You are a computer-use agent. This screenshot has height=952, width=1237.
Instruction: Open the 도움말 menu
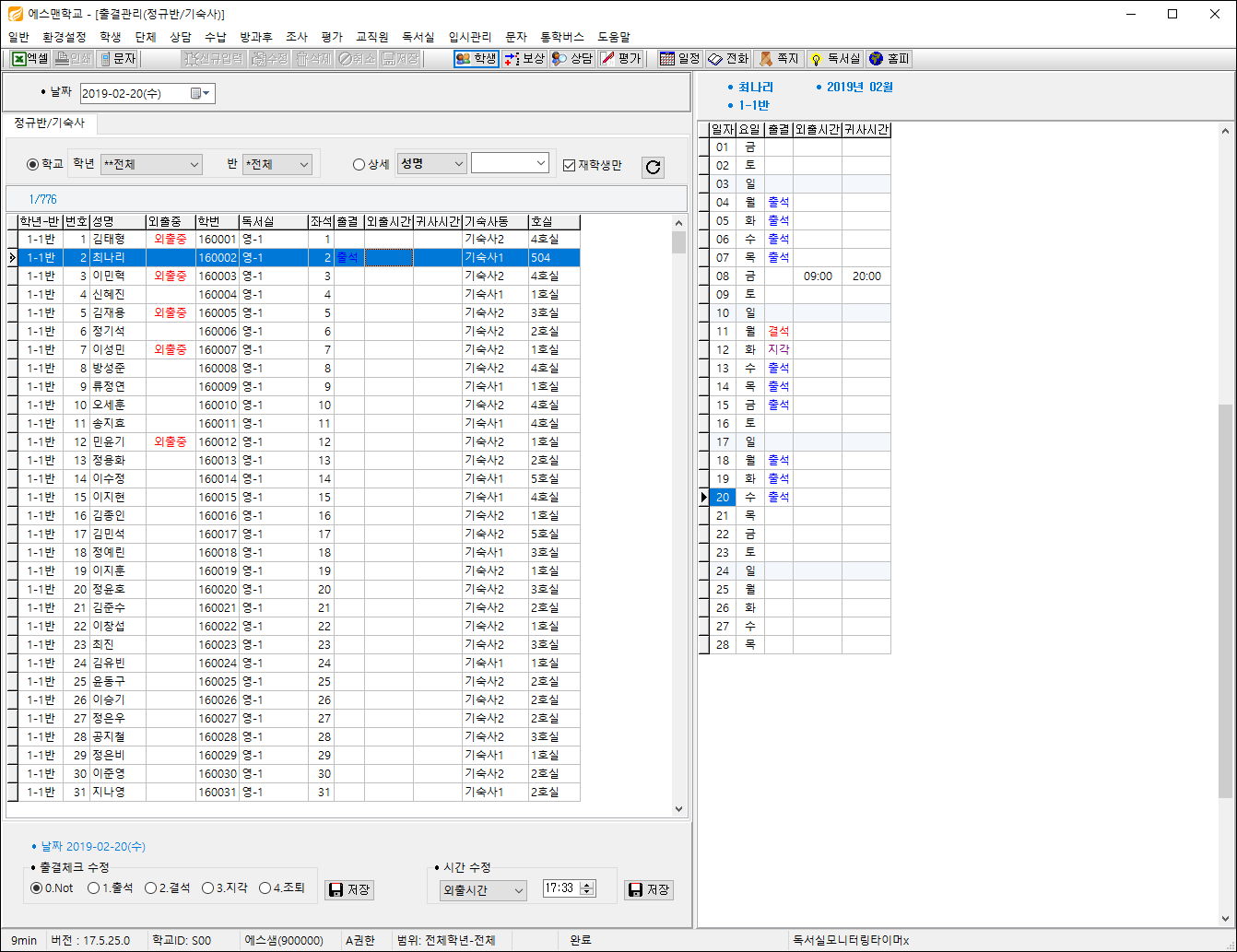tap(614, 37)
